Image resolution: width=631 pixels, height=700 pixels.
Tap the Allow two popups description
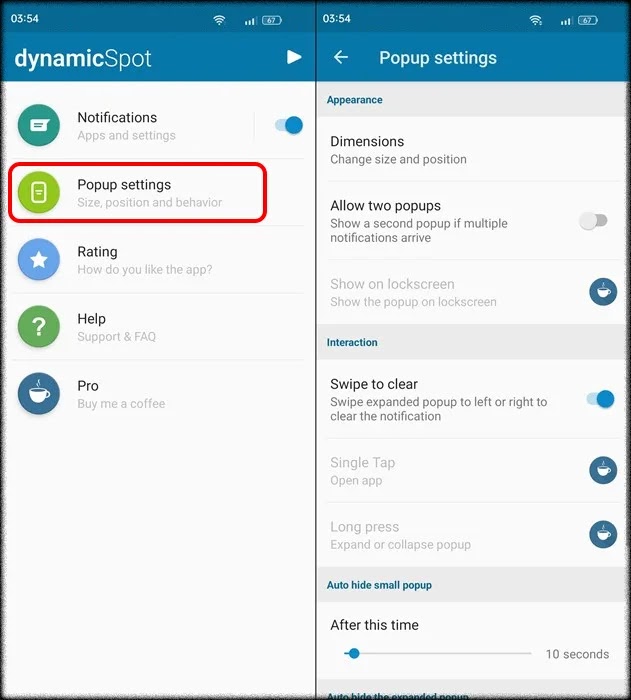419,230
